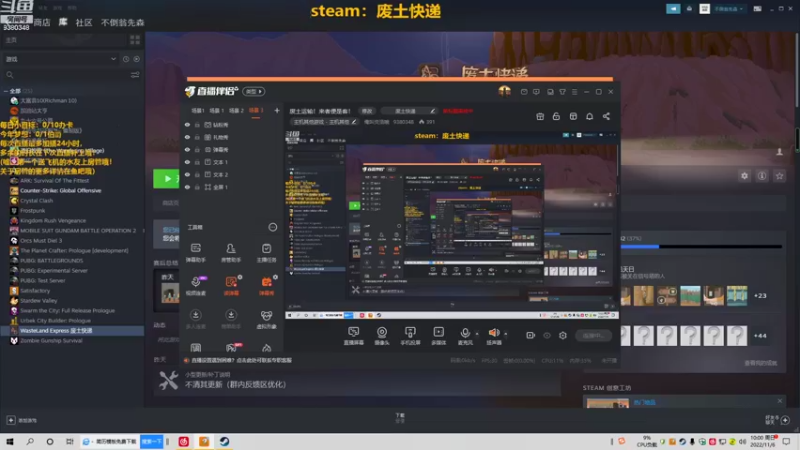Screen dimensions: 800x450
Task: Collapse the 工具箱 toolbox panel
Action: [272, 227]
